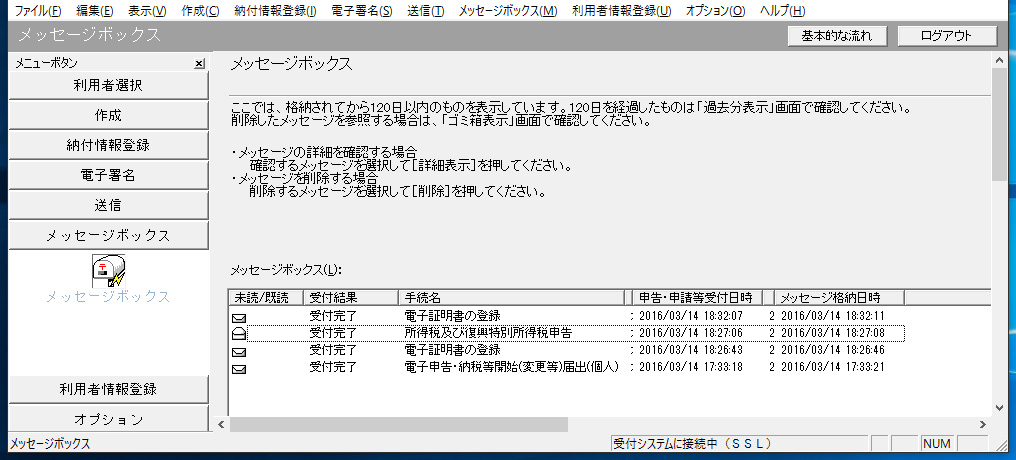Click opened envelope icon of 所得税及び復興特別所得税申告 row
The image size is (1016, 460).
click(239, 333)
